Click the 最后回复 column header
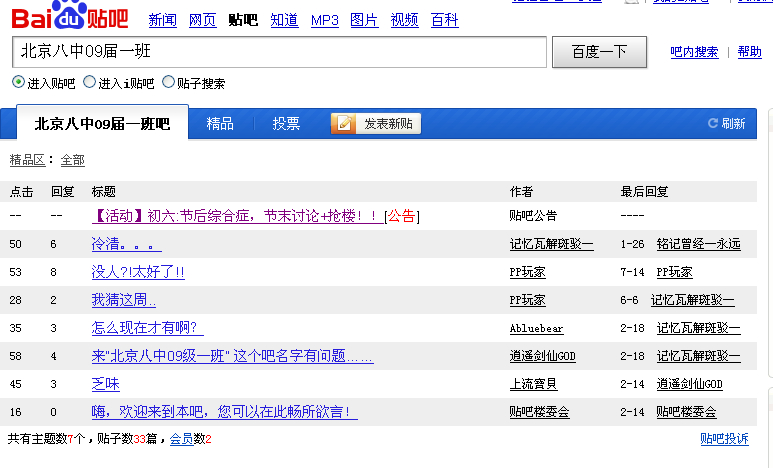 pos(644,191)
